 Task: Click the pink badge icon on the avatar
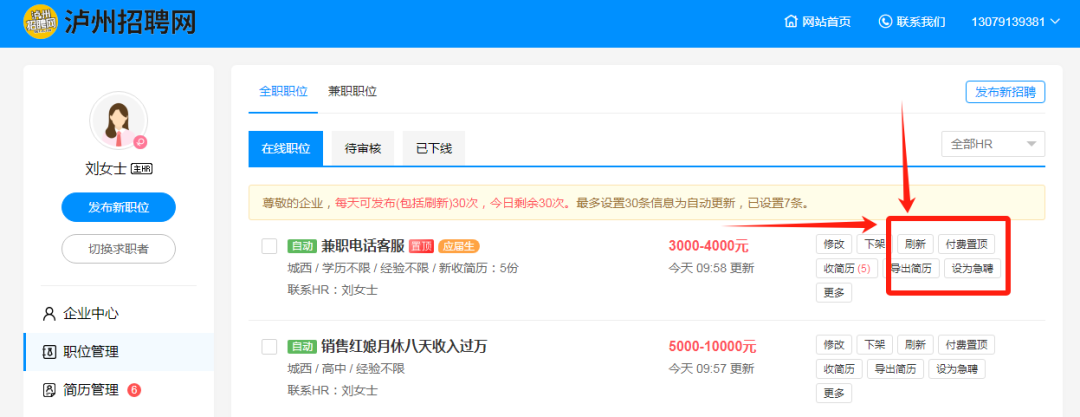[140, 142]
